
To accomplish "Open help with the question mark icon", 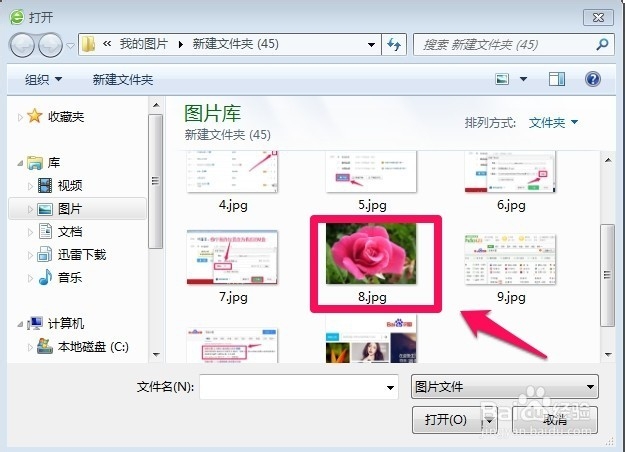I will tap(593, 79).
